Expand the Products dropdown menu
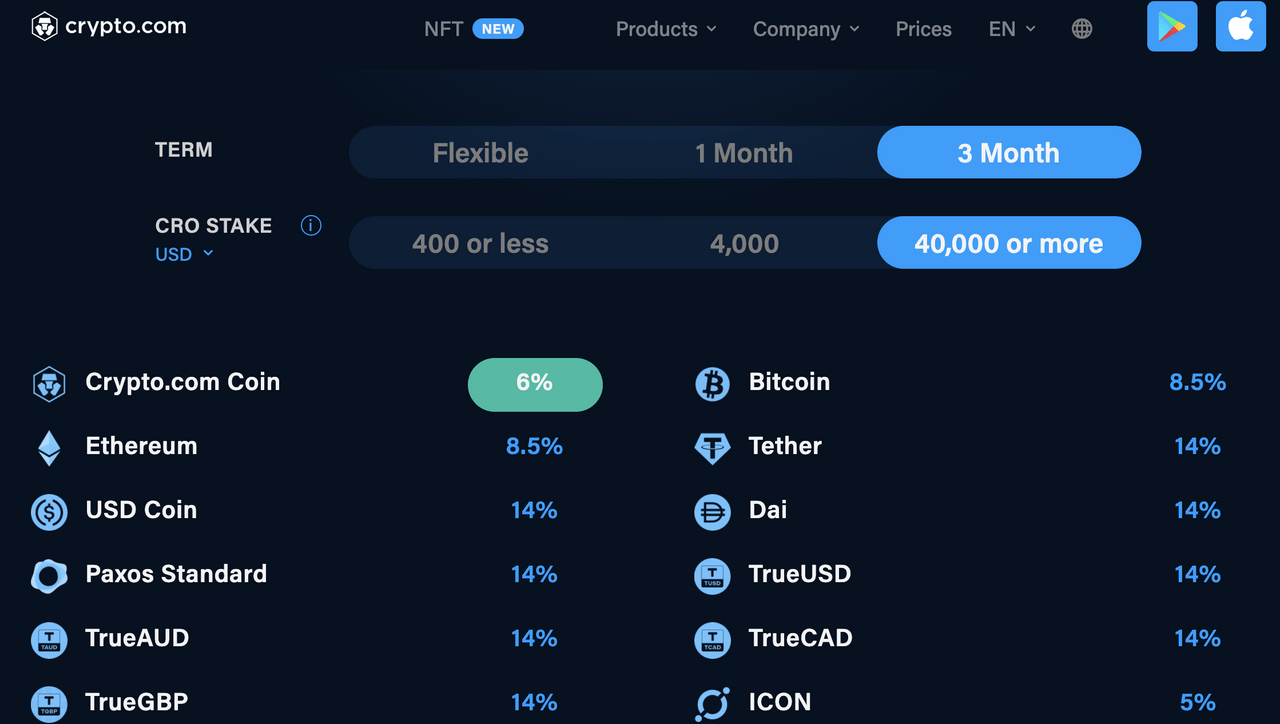 pyautogui.click(x=666, y=29)
